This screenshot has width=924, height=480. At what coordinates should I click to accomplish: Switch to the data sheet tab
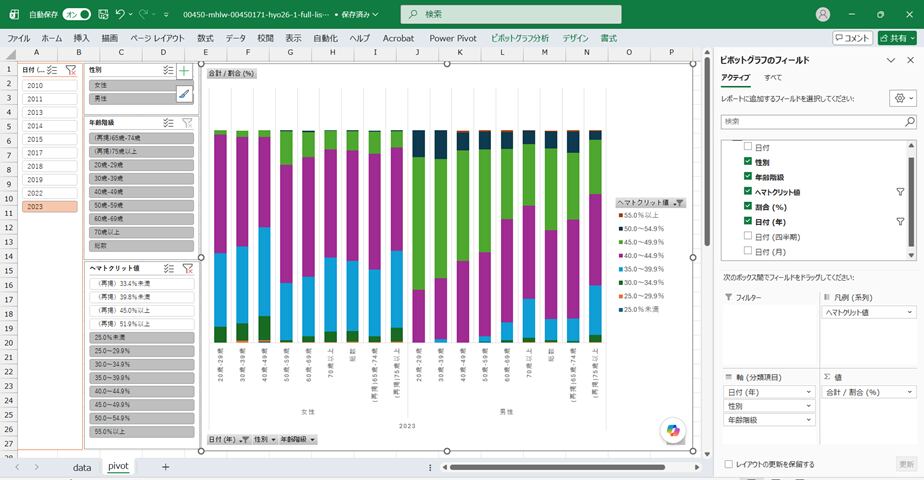click(82, 467)
